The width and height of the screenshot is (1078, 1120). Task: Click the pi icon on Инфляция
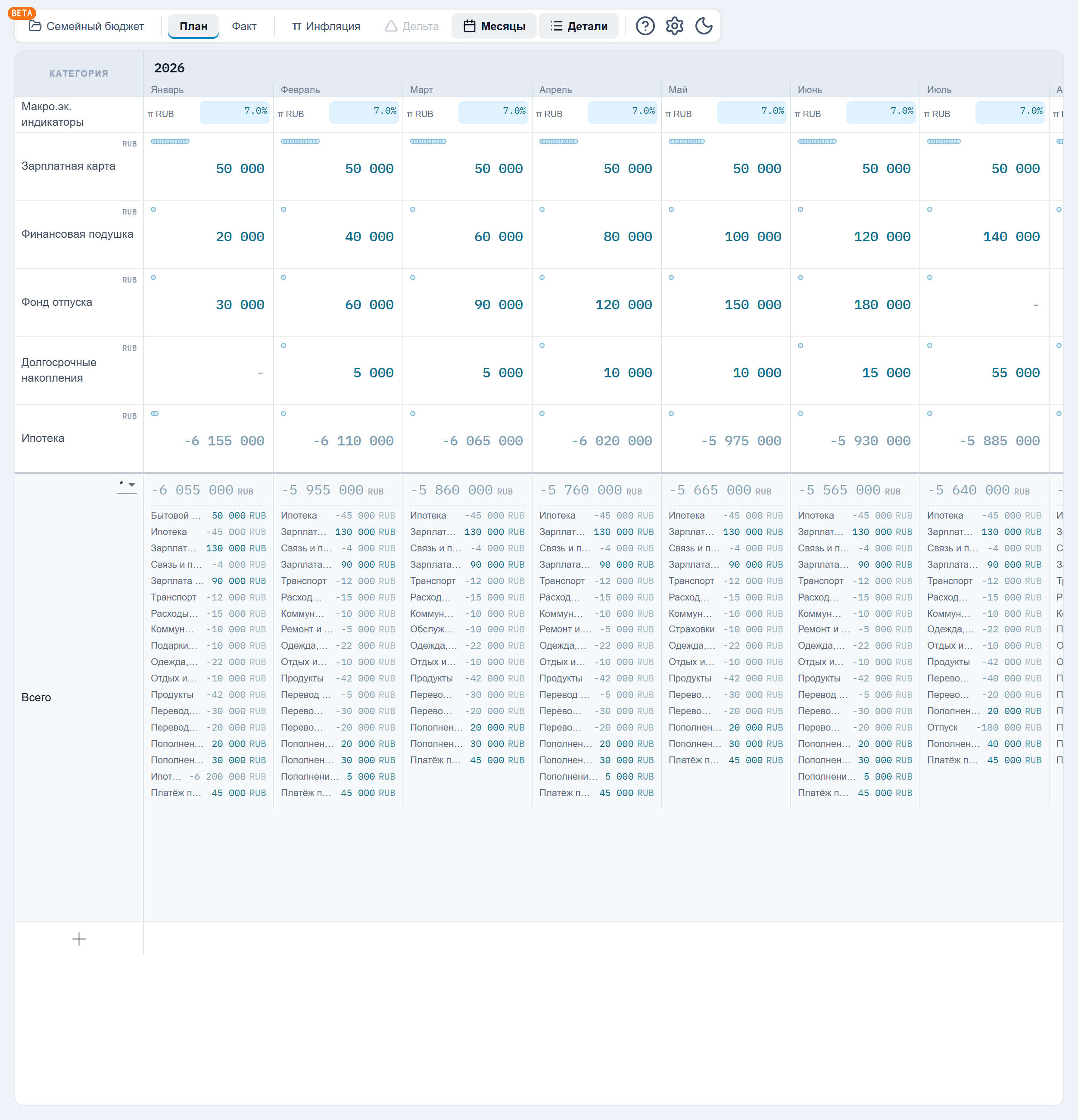pos(297,27)
